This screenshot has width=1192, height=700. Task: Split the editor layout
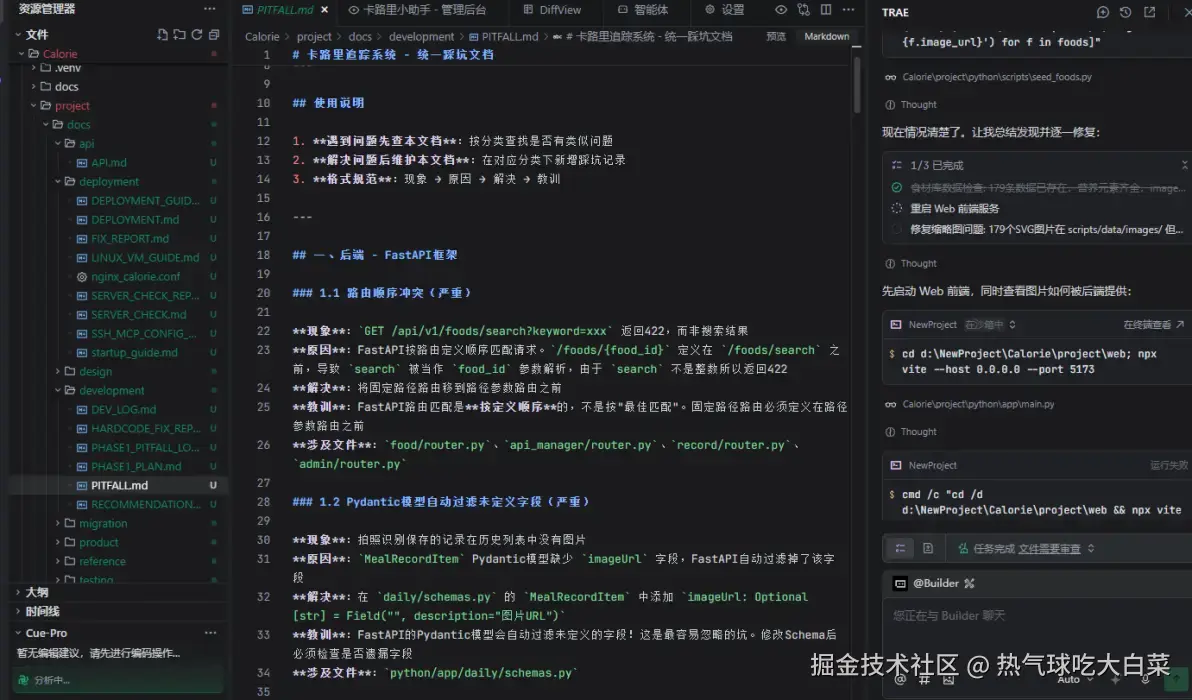[826, 10]
